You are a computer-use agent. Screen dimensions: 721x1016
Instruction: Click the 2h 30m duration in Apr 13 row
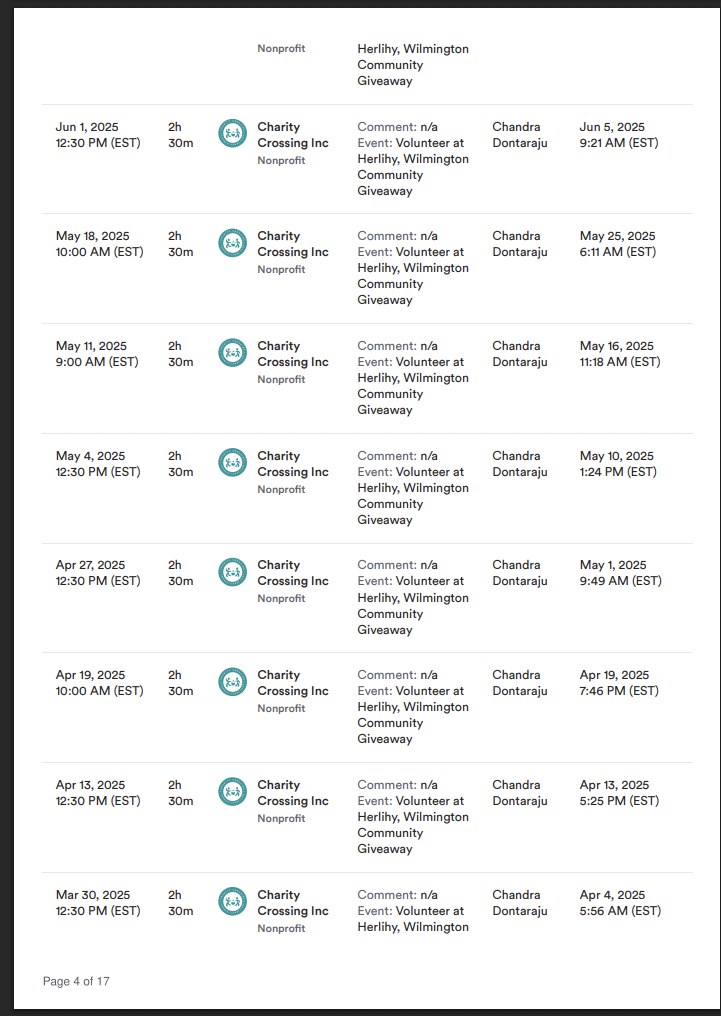(180, 793)
